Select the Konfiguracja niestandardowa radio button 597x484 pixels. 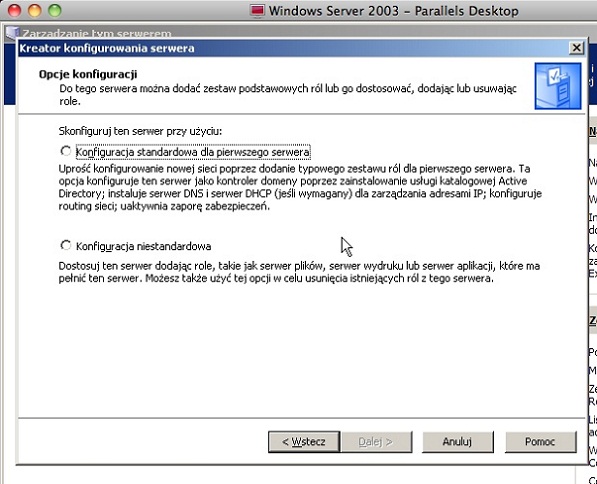66,245
